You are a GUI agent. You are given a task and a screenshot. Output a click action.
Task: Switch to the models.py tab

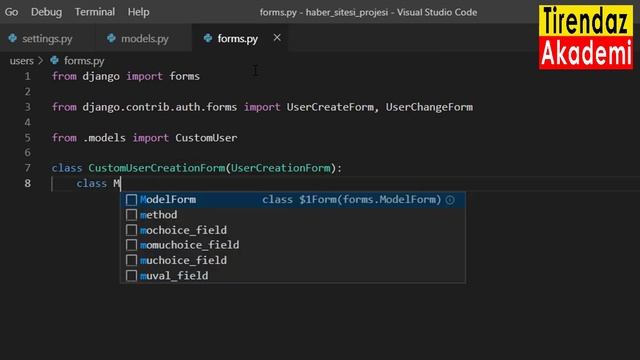(144, 38)
